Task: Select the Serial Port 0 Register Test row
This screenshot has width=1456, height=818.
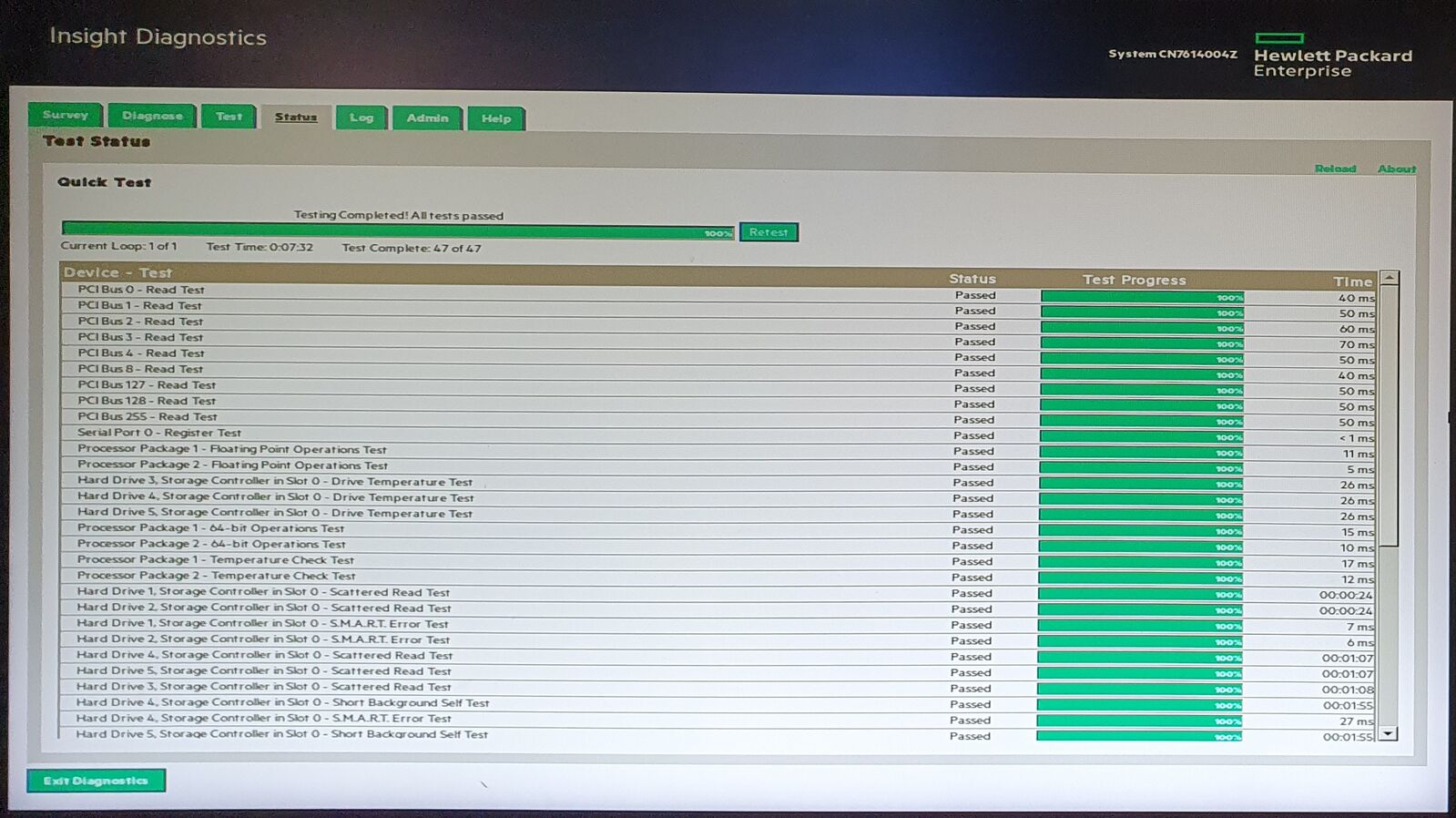Action: pyautogui.click(x=159, y=433)
